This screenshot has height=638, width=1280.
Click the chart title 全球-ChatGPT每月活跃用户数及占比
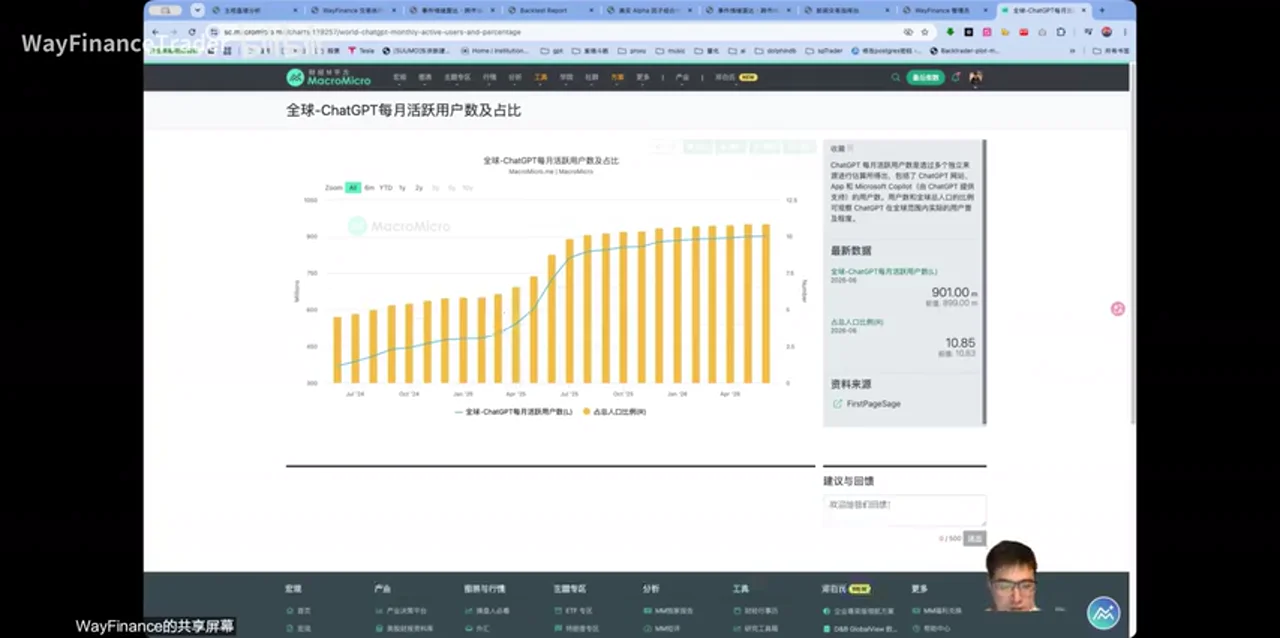coord(551,160)
